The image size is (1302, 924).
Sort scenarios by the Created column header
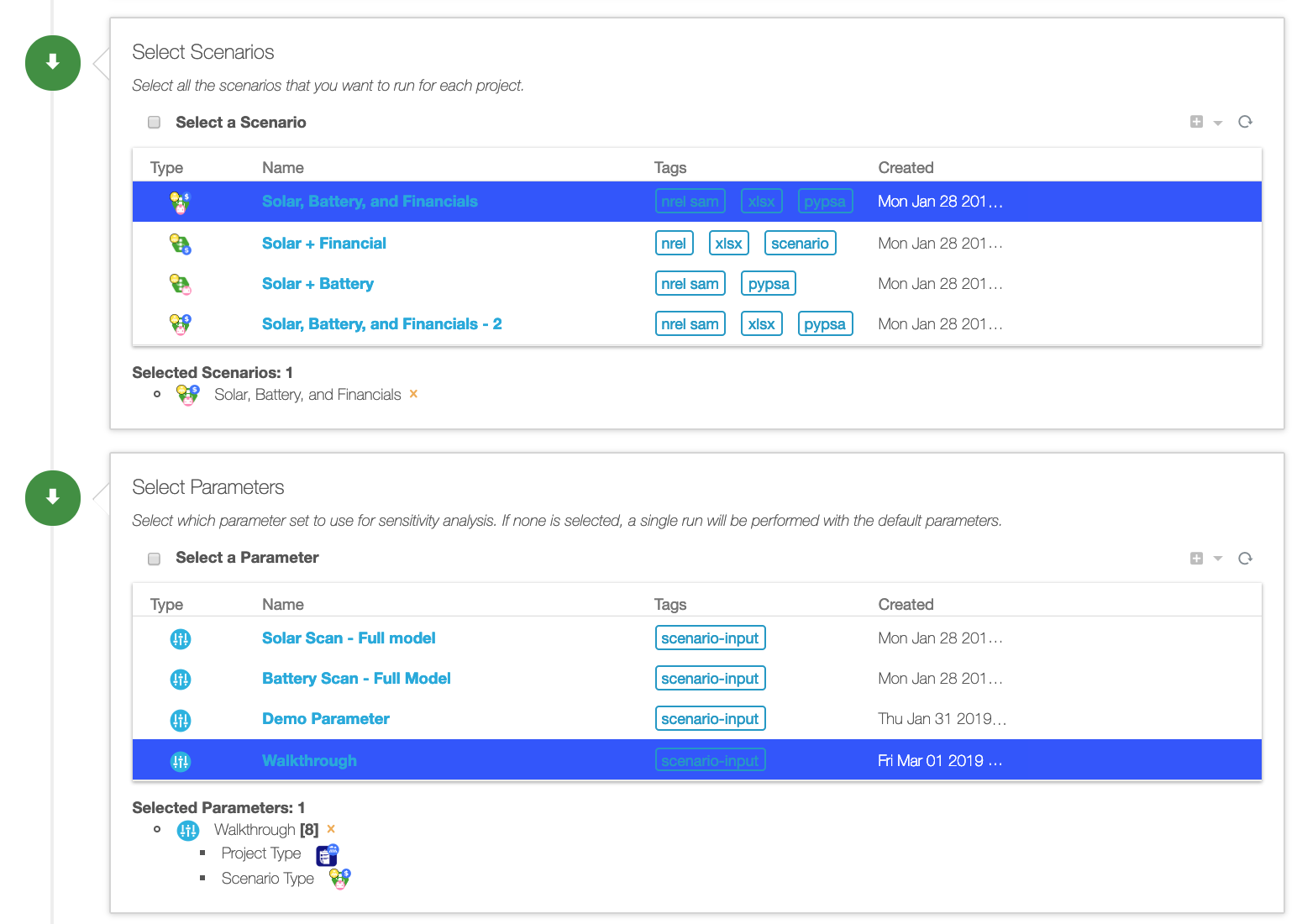(x=906, y=168)
